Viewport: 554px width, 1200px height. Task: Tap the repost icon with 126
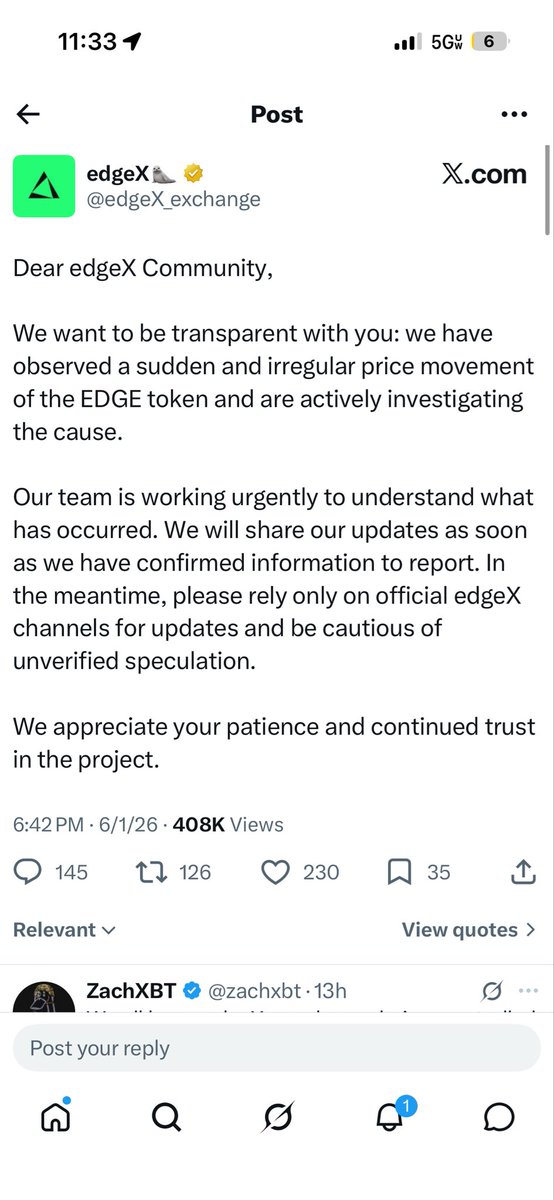151,873
